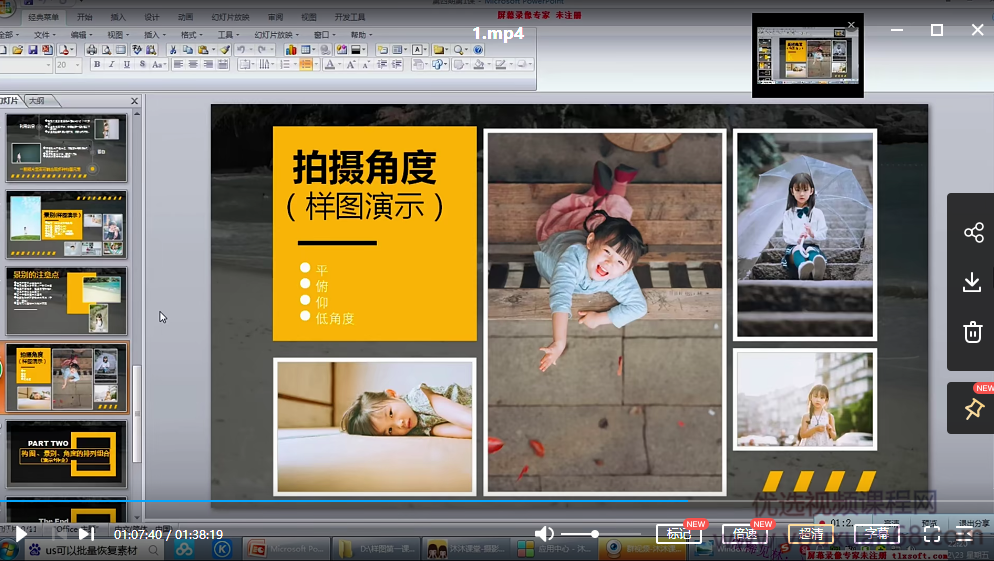Open the 倍速 playback speed options
This screenshot has width=994, height=561.
(x=745, y=534)
